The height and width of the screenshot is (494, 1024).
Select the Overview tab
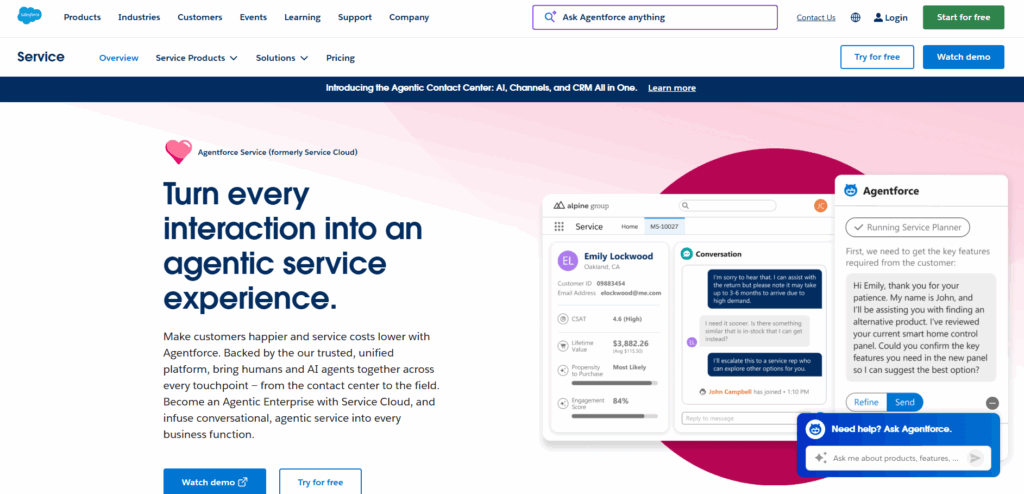119,58
